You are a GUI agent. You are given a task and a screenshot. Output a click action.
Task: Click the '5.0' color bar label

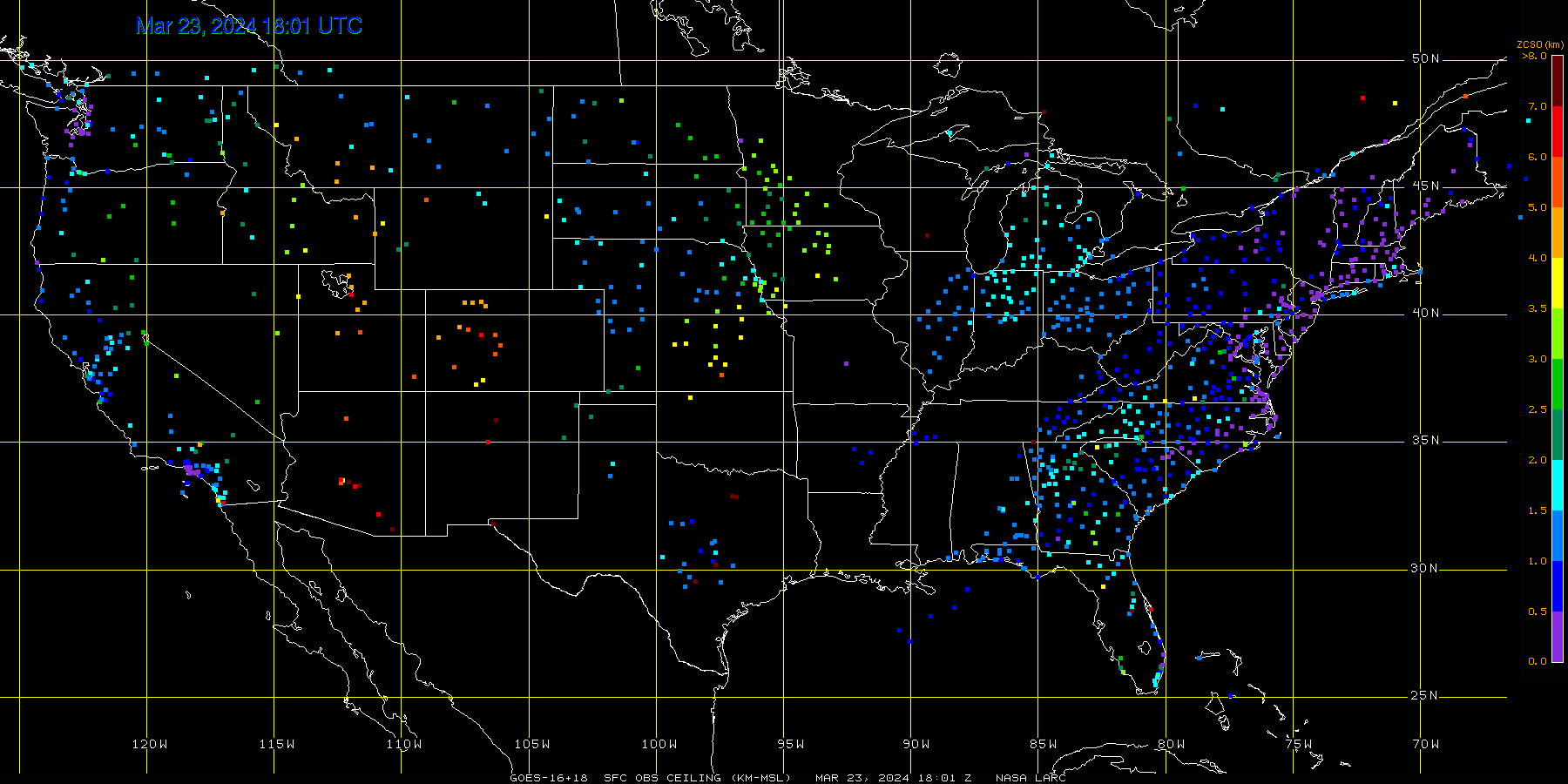point(1538,207)
